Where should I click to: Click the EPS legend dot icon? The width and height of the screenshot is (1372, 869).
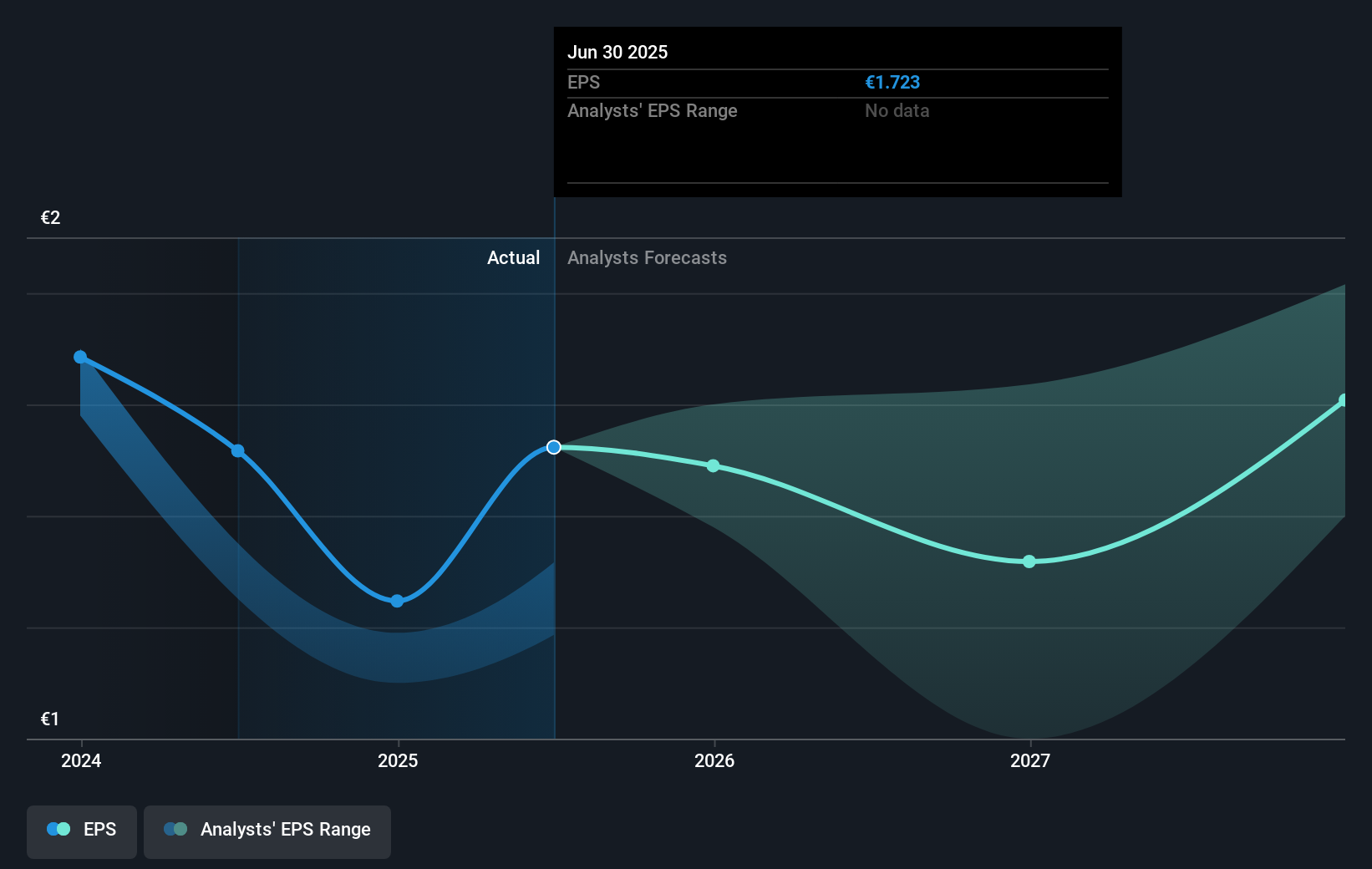coord(57,828)
